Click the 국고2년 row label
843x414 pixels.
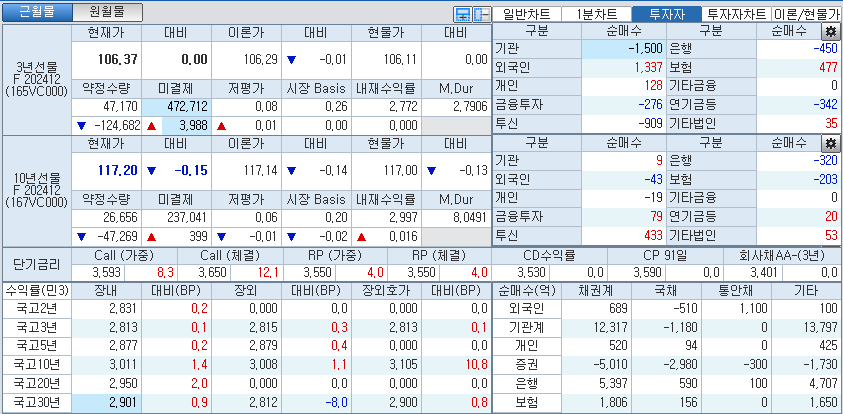click(x=37, y=309)
